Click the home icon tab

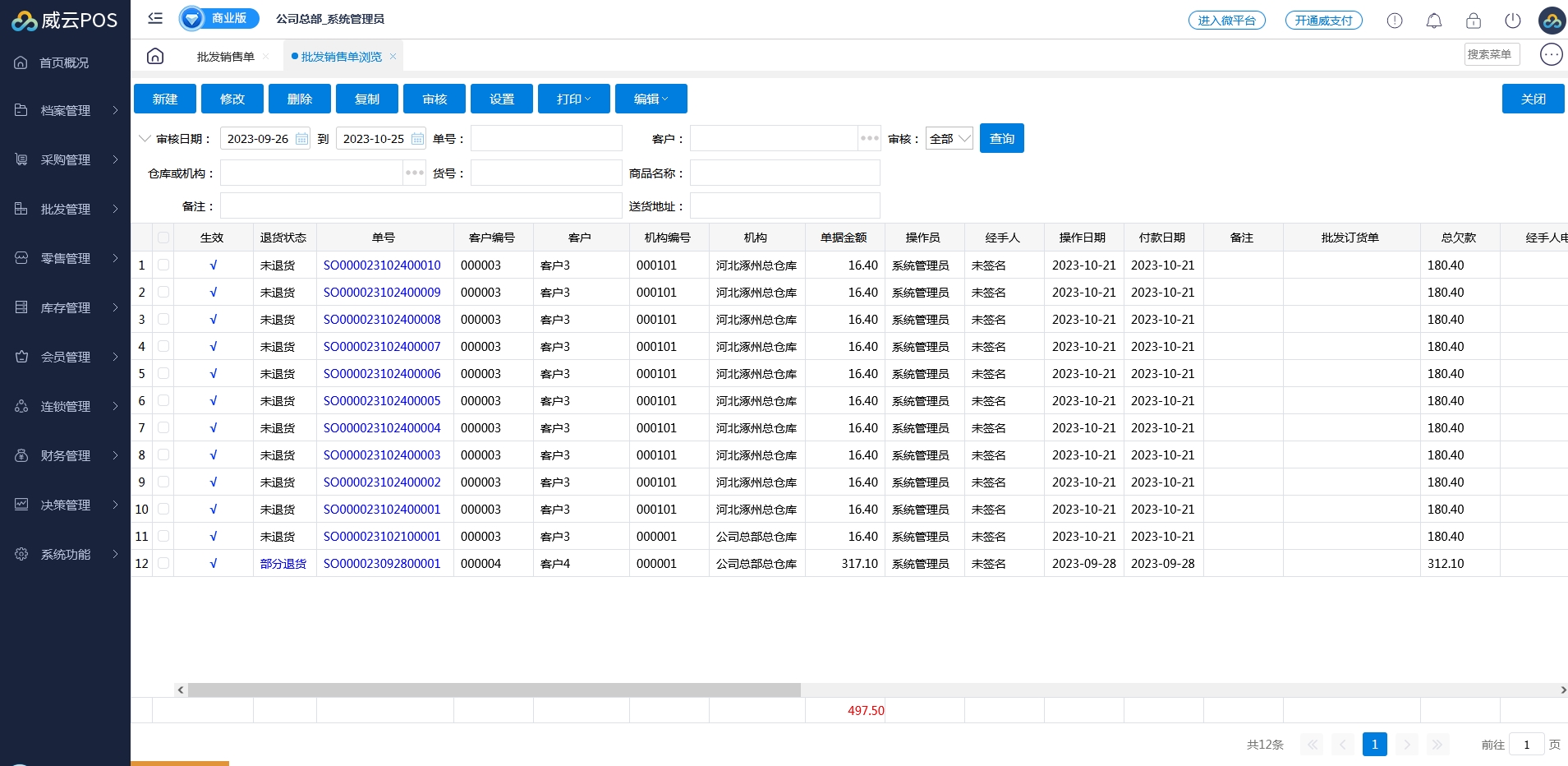pos(155,56)
